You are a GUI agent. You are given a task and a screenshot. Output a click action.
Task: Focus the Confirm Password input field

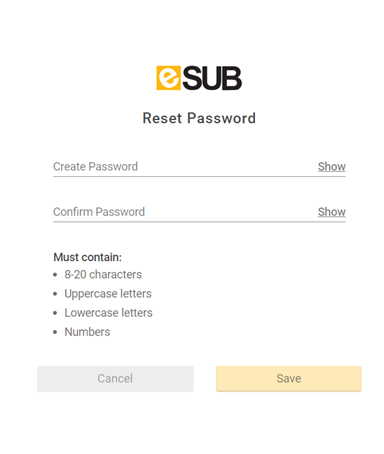click(x=183, y=212)
